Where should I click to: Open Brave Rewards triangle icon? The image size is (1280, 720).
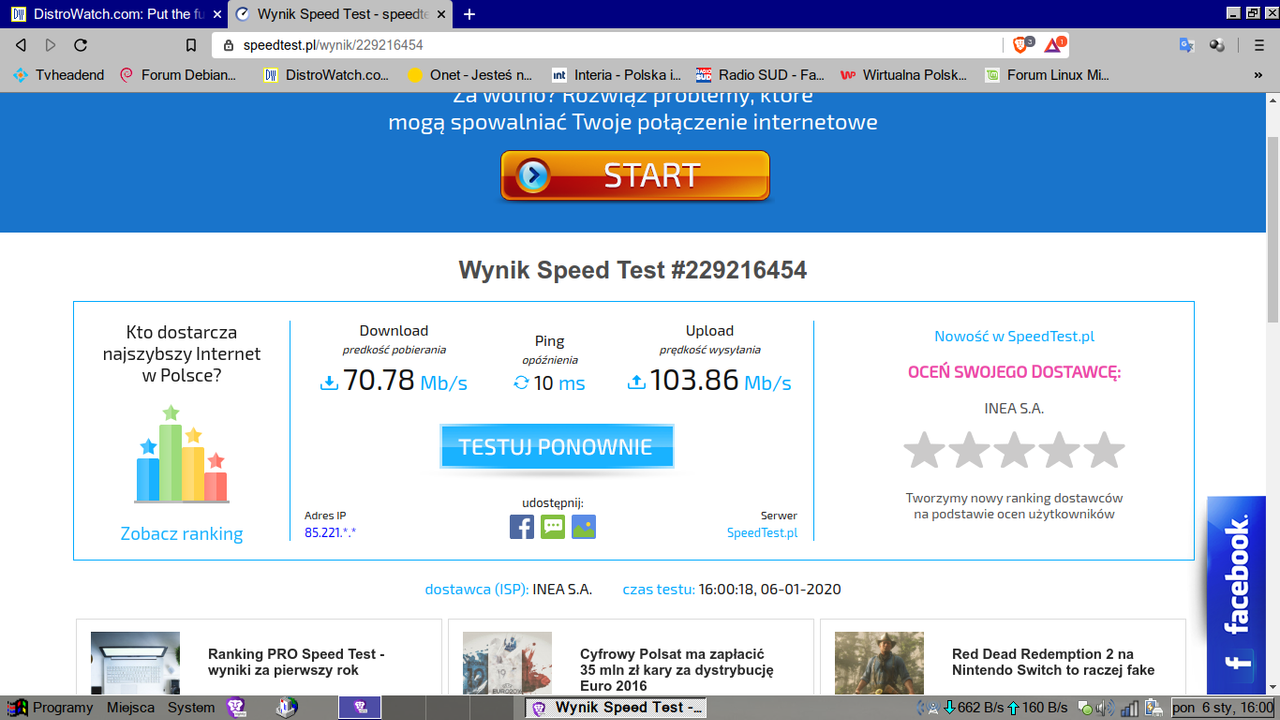pos(1055,45)
